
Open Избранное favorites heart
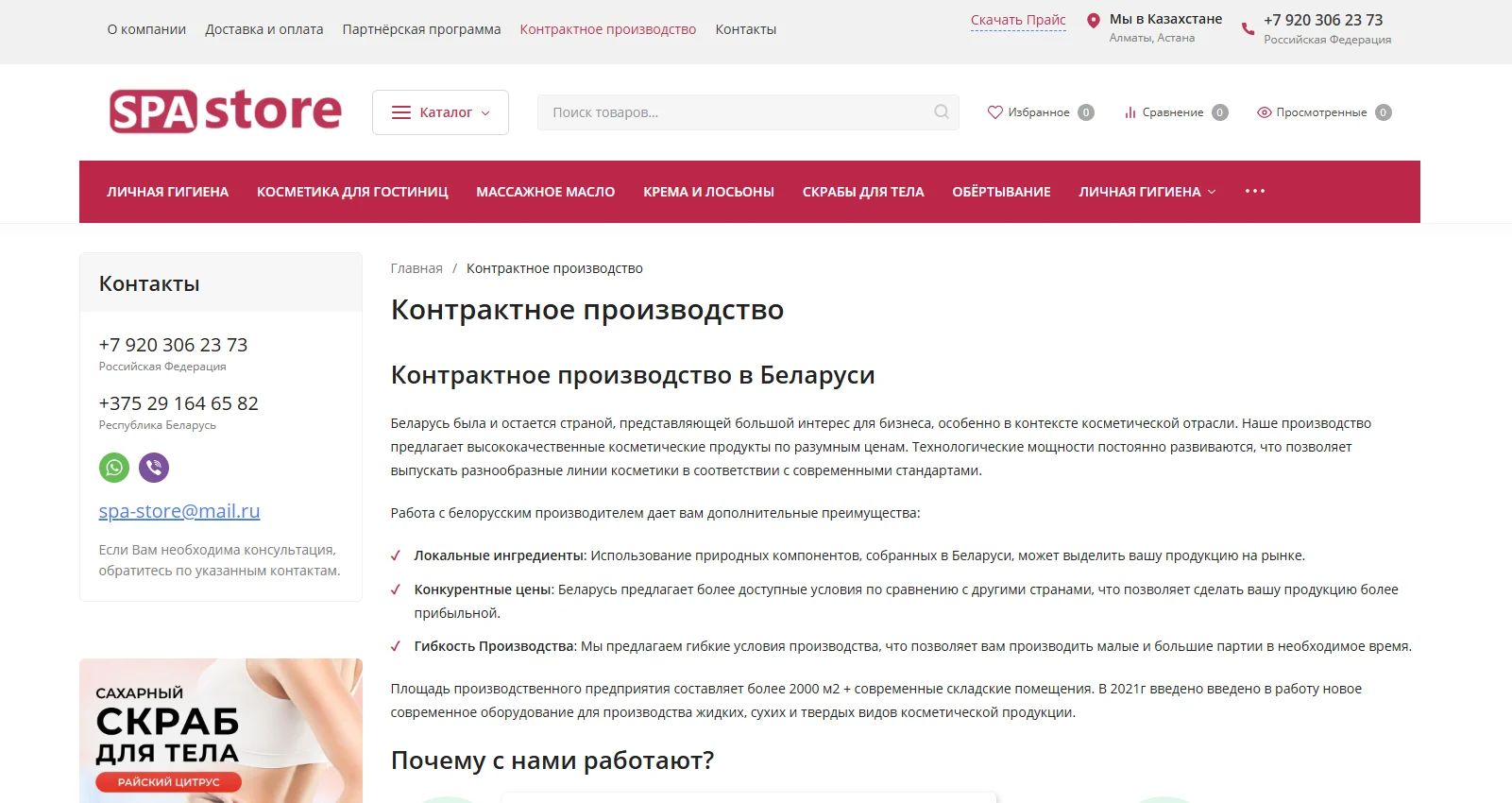(1041, 112)
